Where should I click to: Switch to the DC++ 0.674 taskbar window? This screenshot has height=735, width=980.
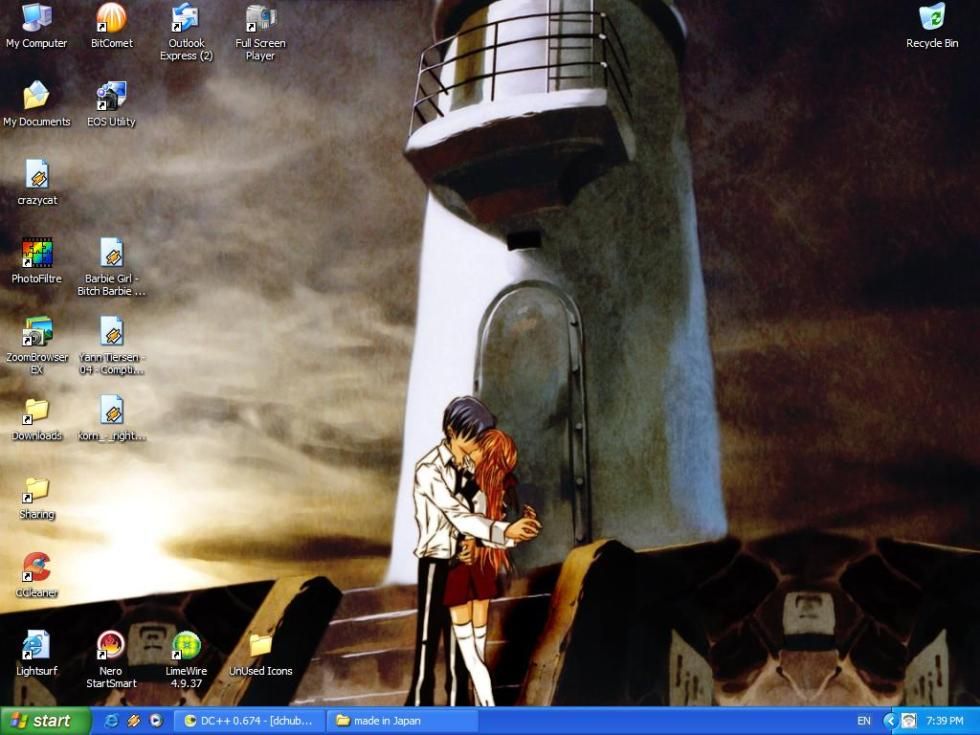click(x=249, y=721)
